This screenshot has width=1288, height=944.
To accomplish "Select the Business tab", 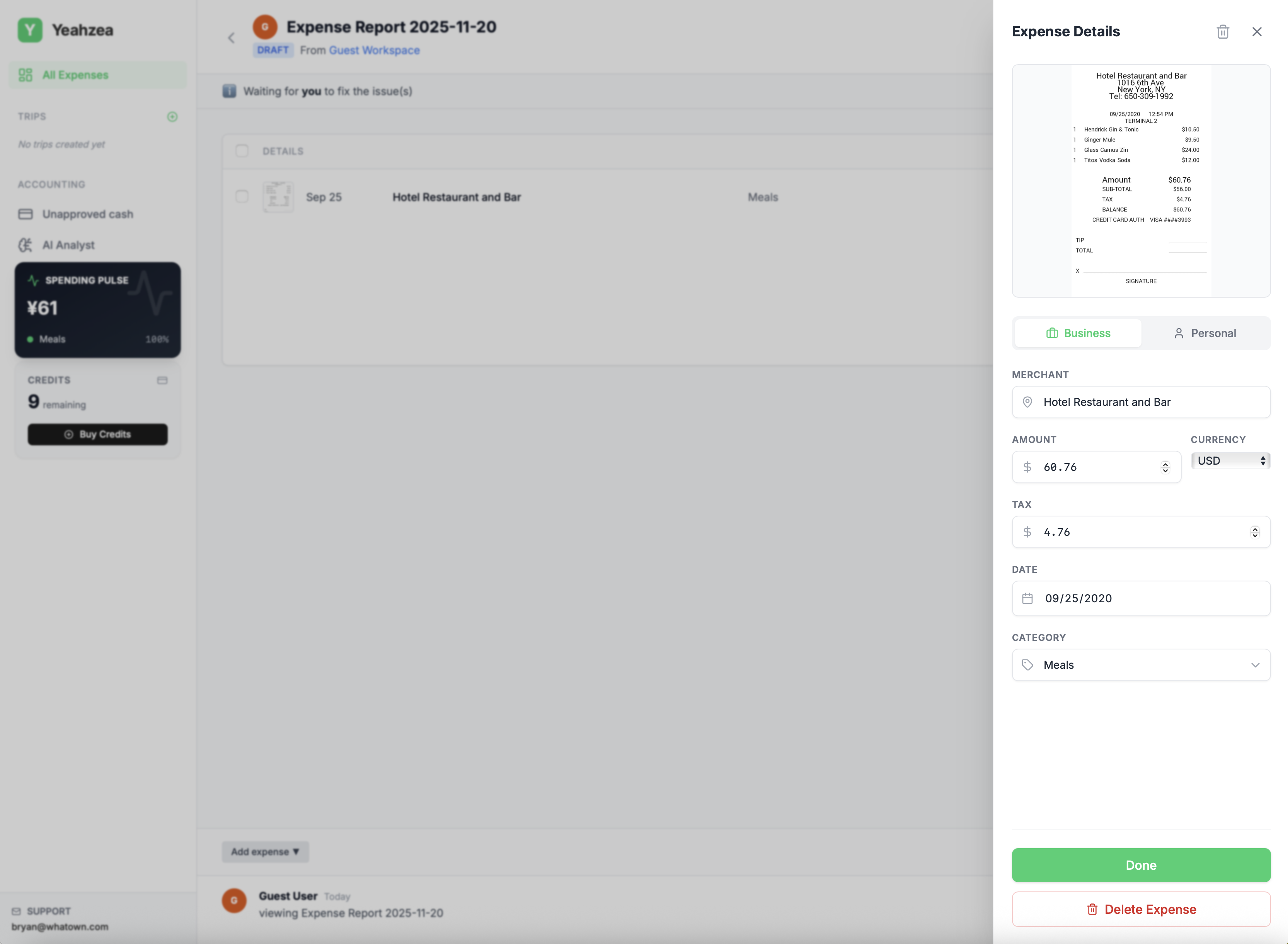I will point(1078,333).
